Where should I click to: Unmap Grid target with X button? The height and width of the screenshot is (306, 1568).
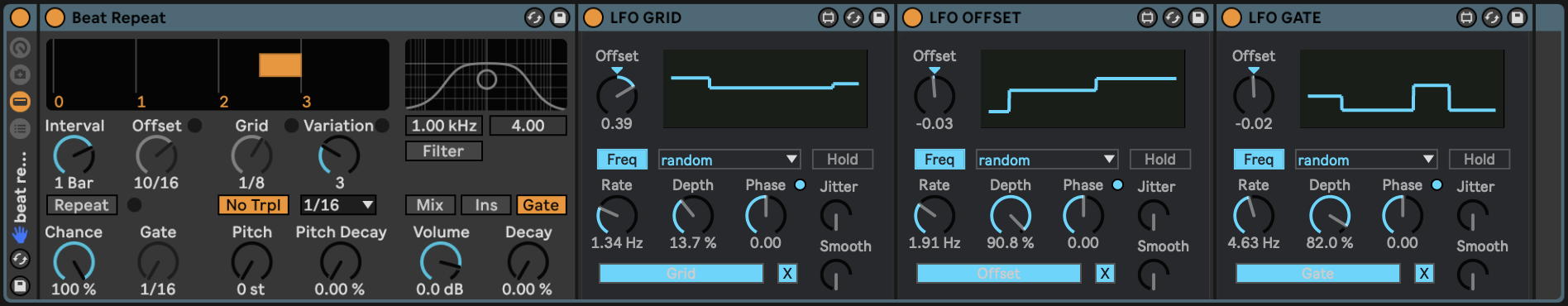787,273
